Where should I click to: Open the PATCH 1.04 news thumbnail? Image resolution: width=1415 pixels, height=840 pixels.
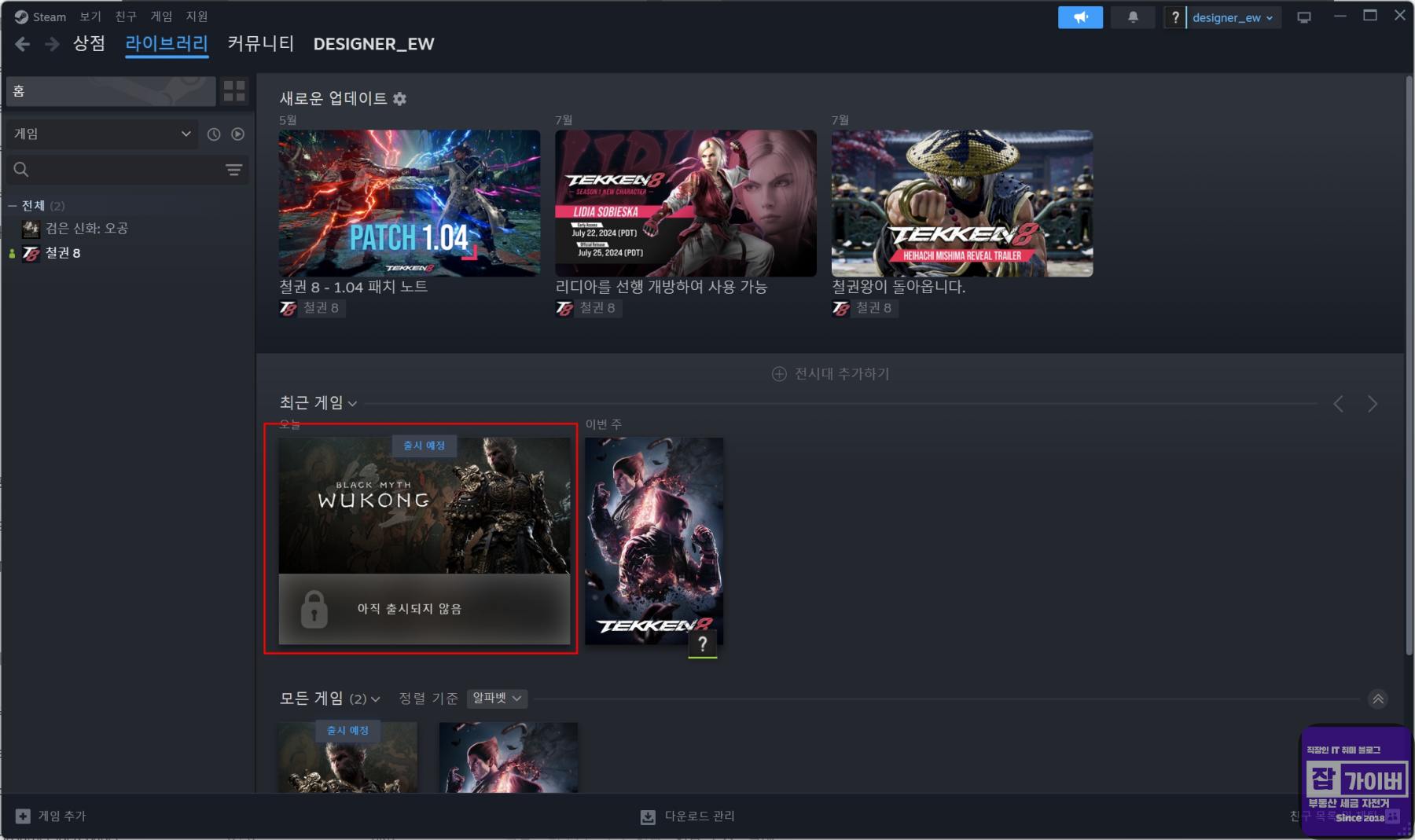tap(410, 203)
